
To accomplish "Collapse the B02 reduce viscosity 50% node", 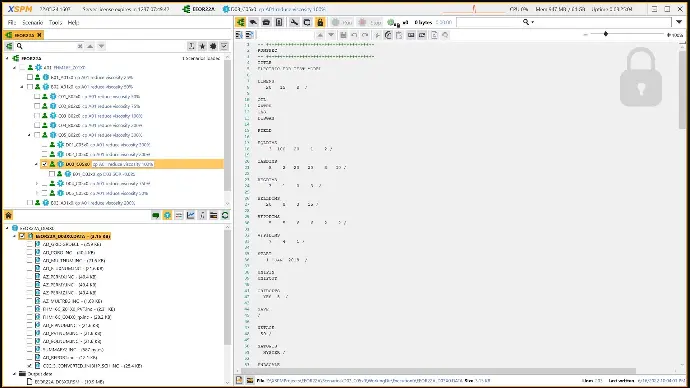I will [x=22, y=87].
